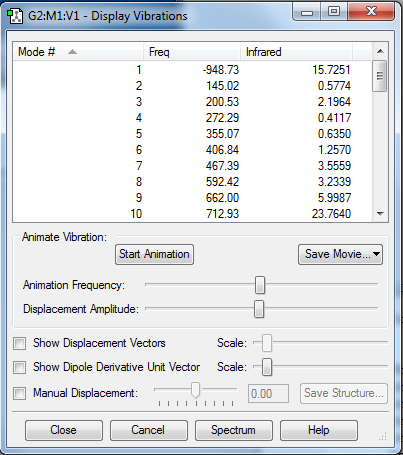Open the Spectrum button
This screenshot has width=403, height=455.
pos(233,430)
